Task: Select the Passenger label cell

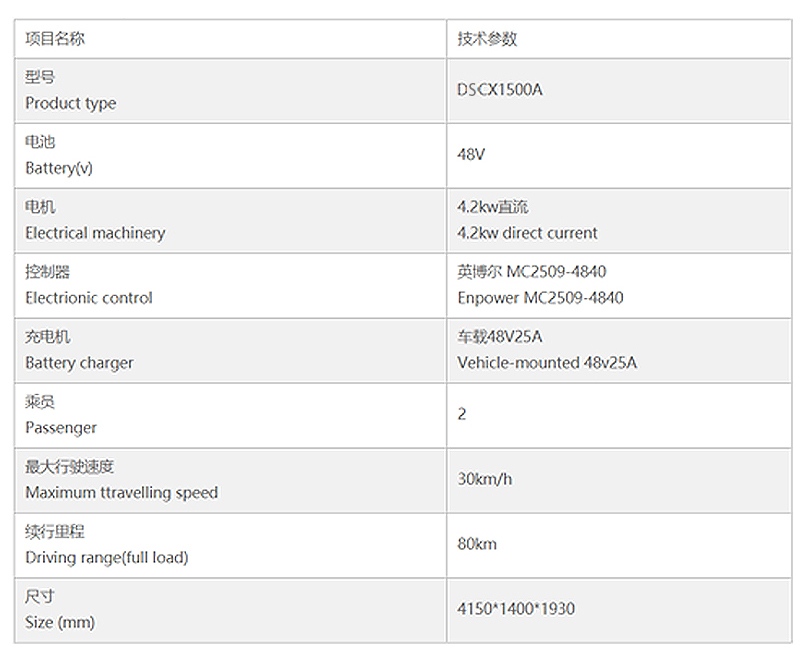Action: click(x=61, y=428)
